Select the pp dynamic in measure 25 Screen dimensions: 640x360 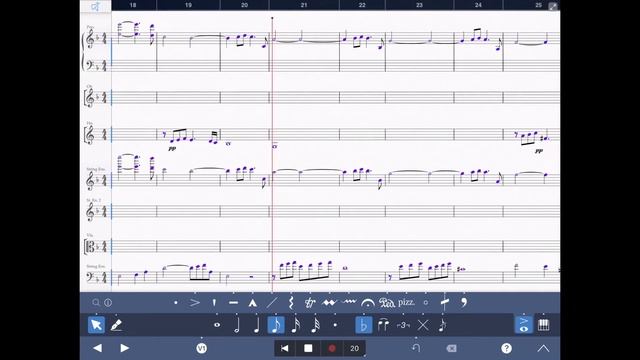pos(539,151)
